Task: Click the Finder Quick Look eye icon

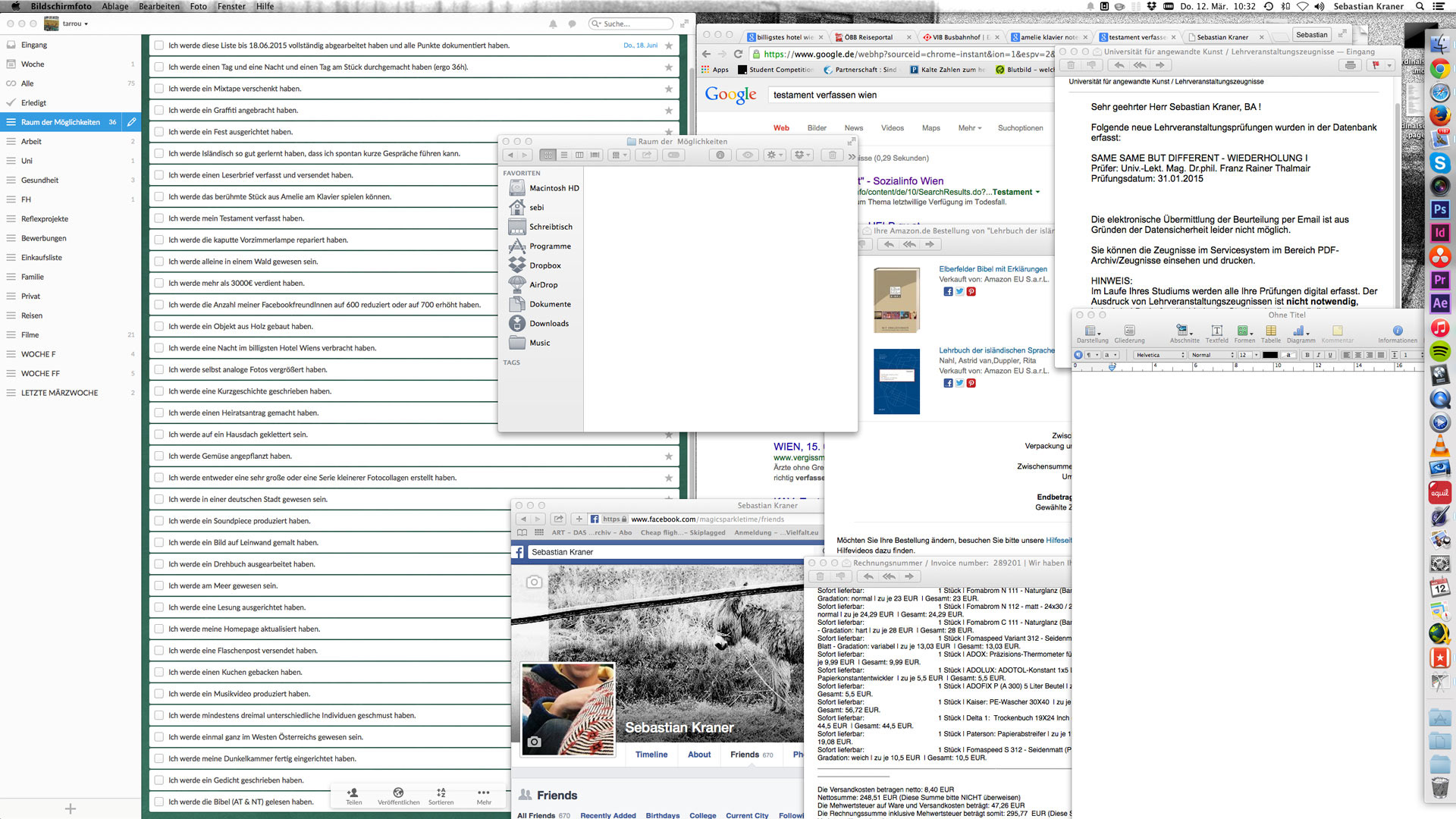Action: [748, 155]
